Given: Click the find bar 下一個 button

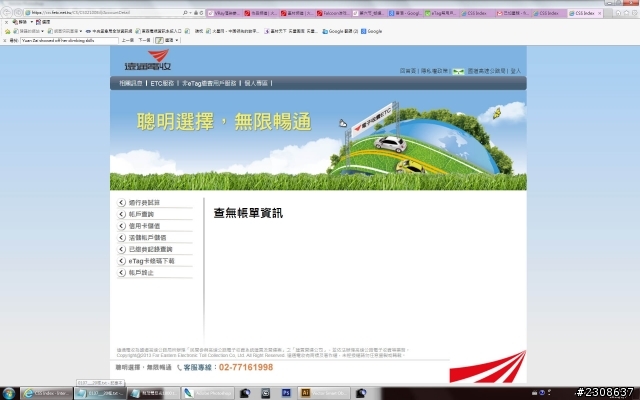Looking at the screenshot, I should coord(144,40).
